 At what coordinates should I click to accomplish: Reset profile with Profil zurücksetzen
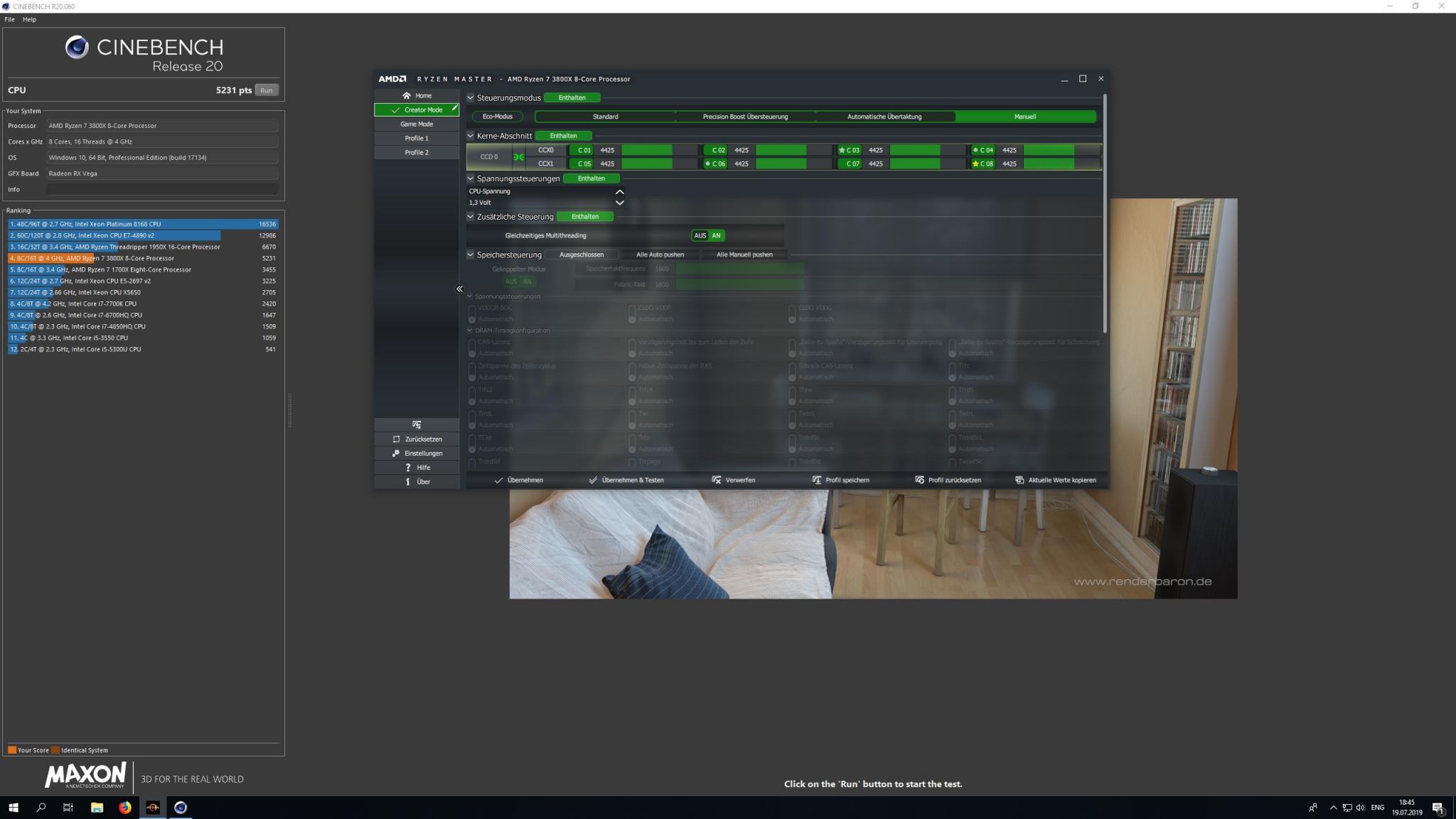[948, 480]
